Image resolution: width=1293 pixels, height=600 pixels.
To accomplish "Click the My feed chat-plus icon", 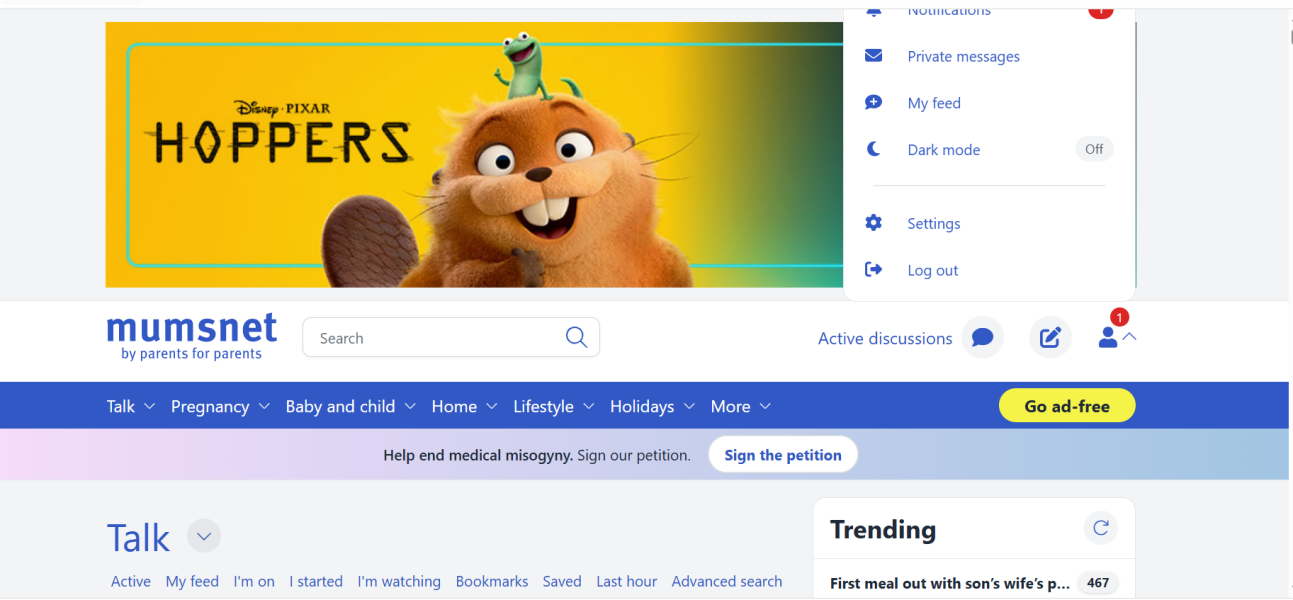I will (x=873, y=103).
